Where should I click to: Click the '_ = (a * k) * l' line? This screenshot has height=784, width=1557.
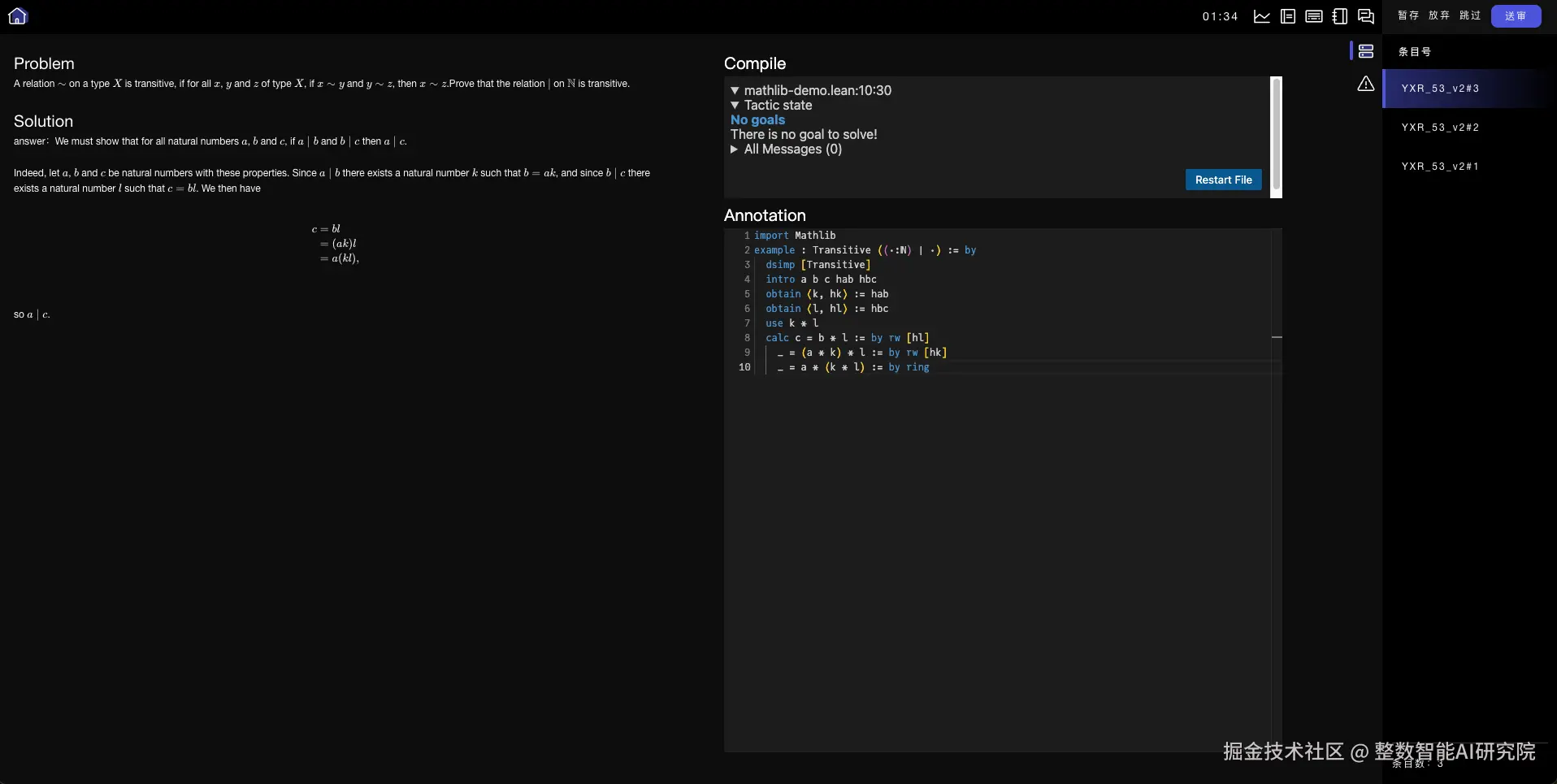coord(861,353)
